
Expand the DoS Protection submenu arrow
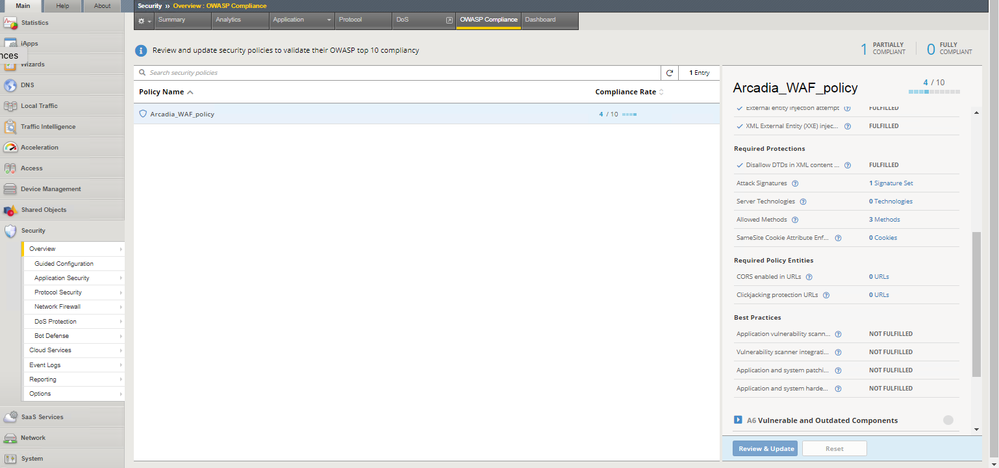(x=120, y=322)
